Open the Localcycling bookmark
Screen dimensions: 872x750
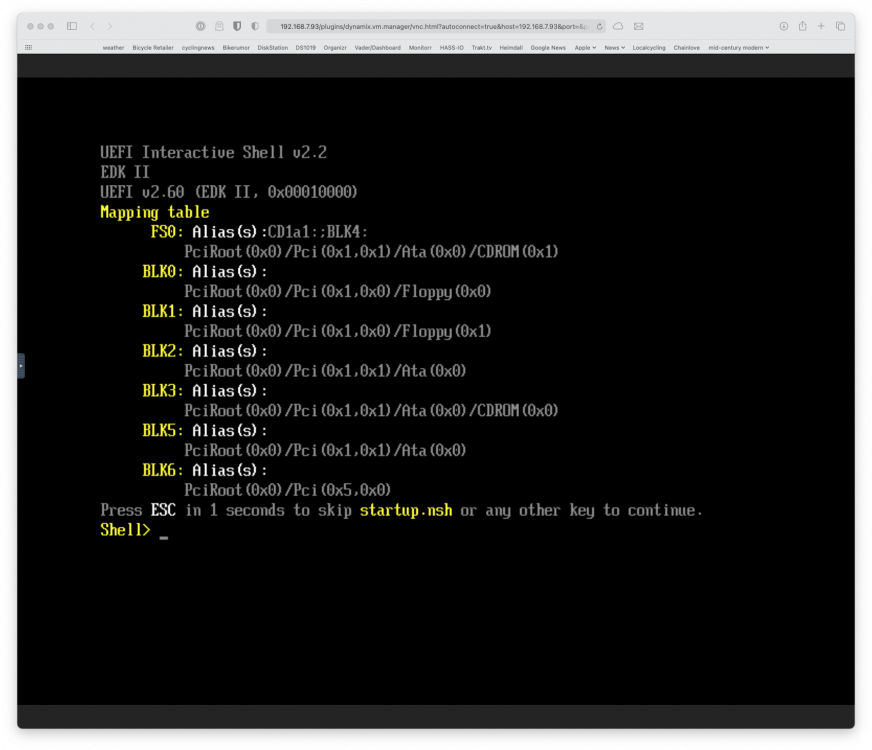click(648, 48)
